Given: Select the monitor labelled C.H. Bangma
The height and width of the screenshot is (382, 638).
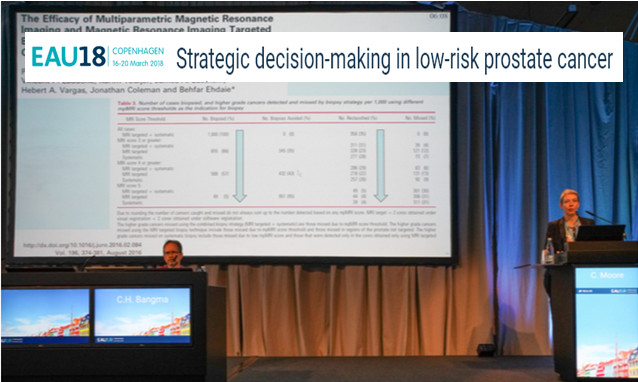Looking at the screenshot, I should point(142,315).
